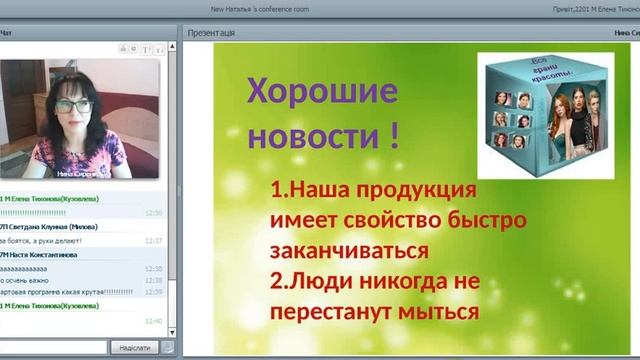Click the chat scrollbar thumb
This screenshot has height=360, width=640.
(172, 165)
